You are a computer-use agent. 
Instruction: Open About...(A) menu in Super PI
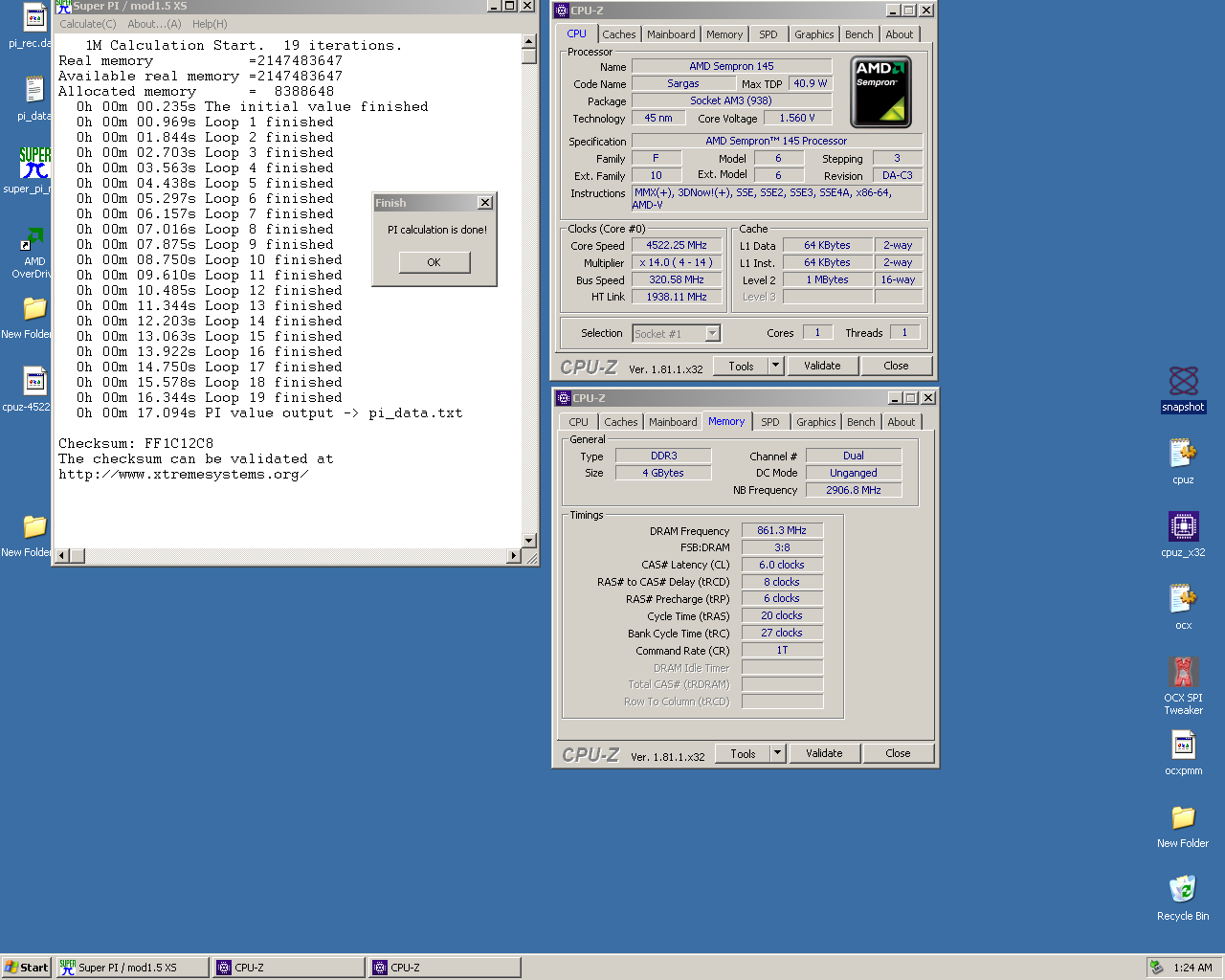(154, 24)
